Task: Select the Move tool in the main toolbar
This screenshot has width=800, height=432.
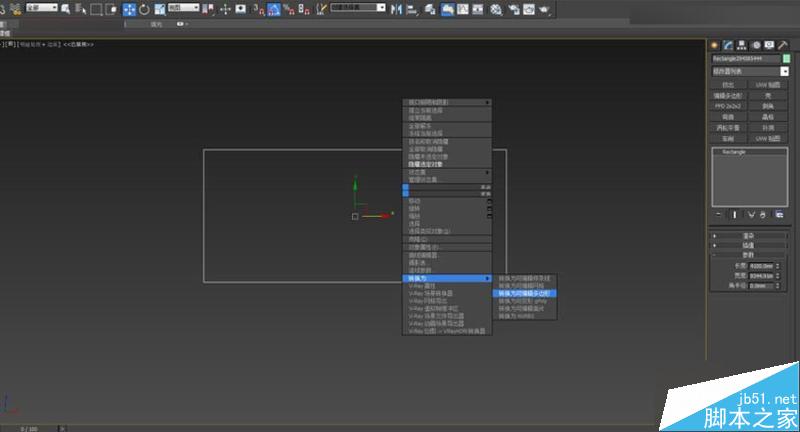Action: coord(129,9)
